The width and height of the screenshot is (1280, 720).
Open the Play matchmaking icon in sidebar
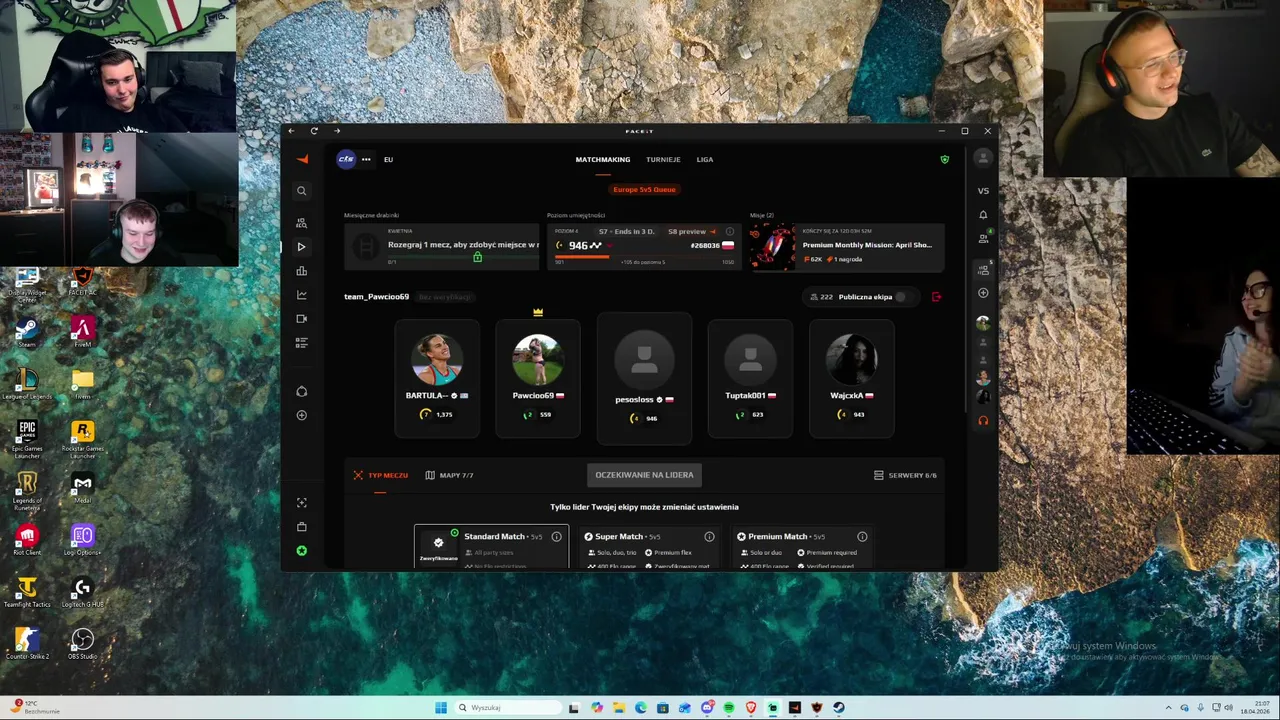[301, 247]
